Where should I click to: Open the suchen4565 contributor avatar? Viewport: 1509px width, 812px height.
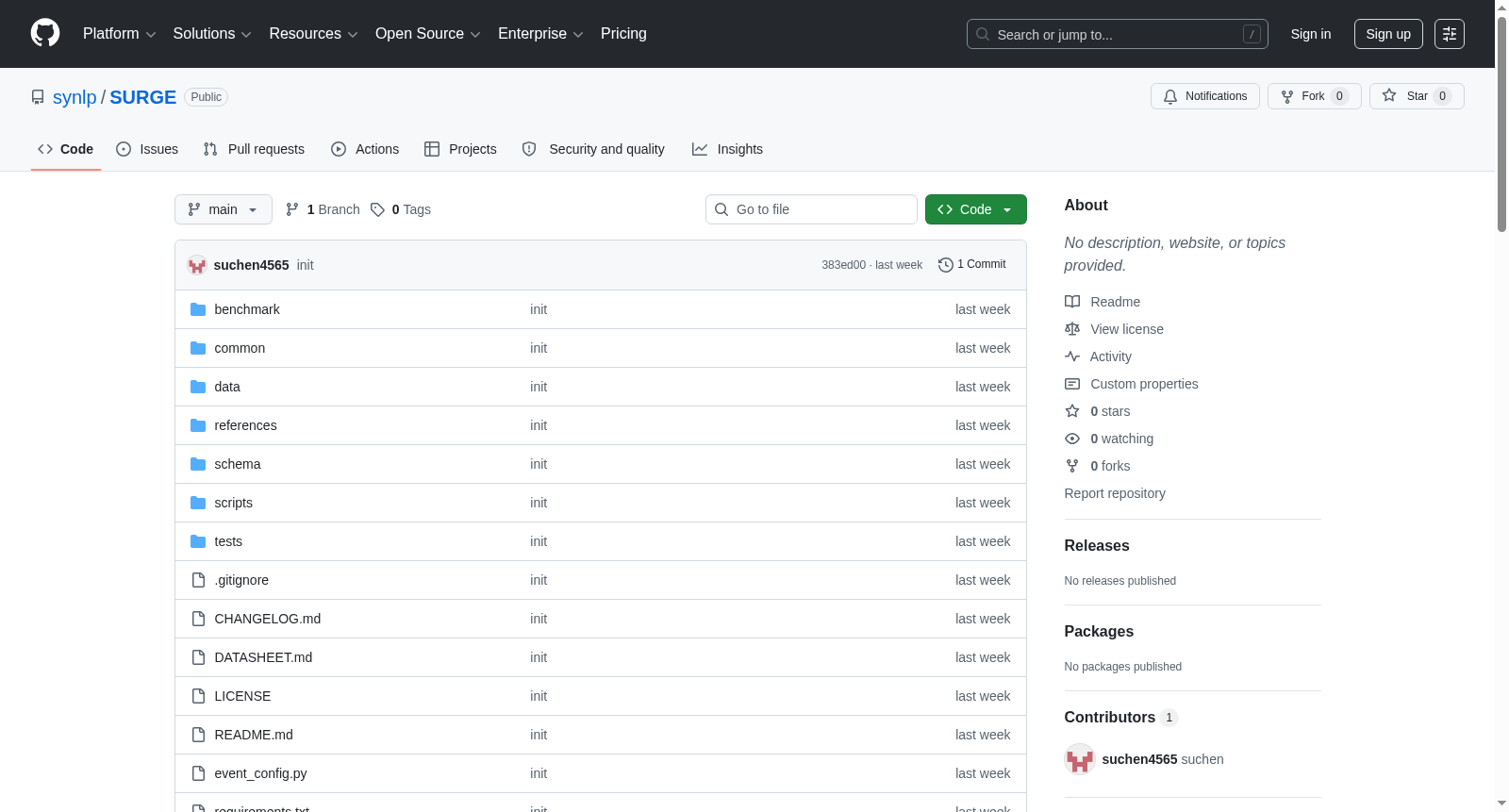[1080, 759]
